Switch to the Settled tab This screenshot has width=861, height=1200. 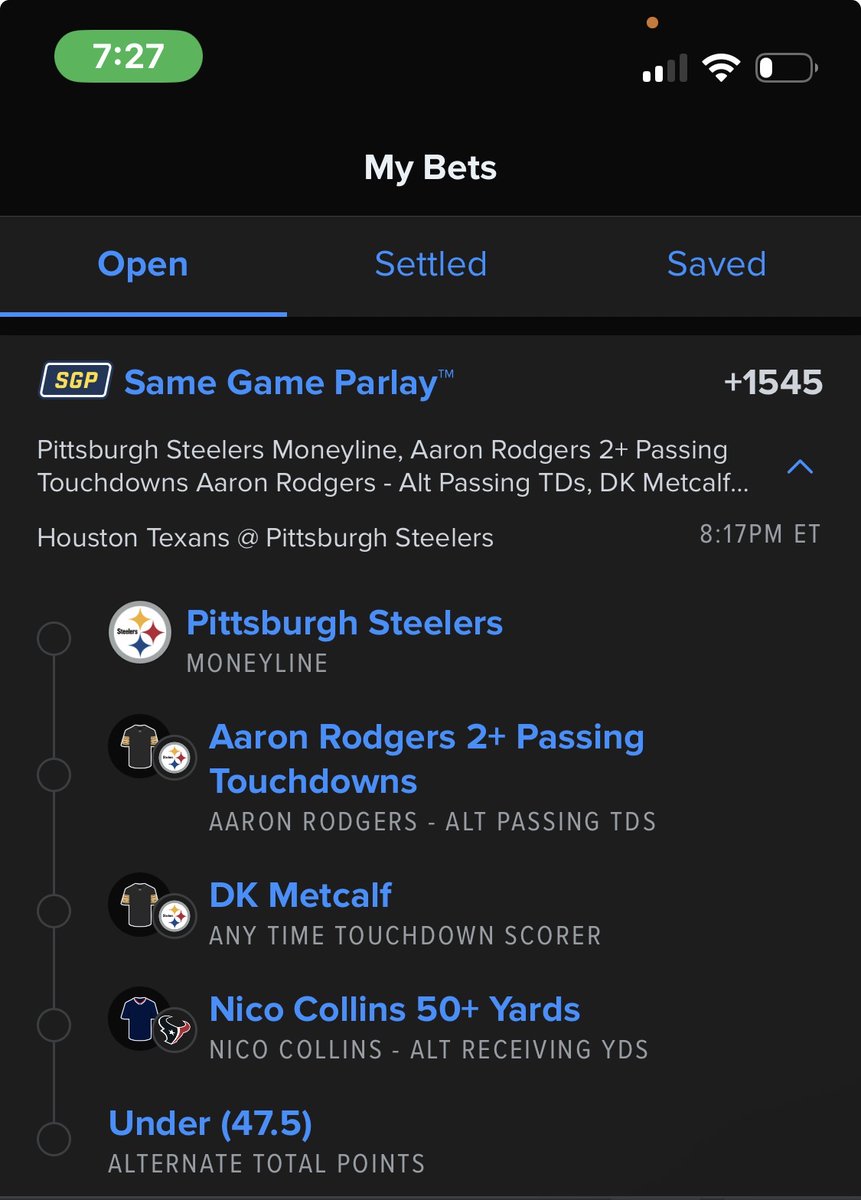click(430, 264)
